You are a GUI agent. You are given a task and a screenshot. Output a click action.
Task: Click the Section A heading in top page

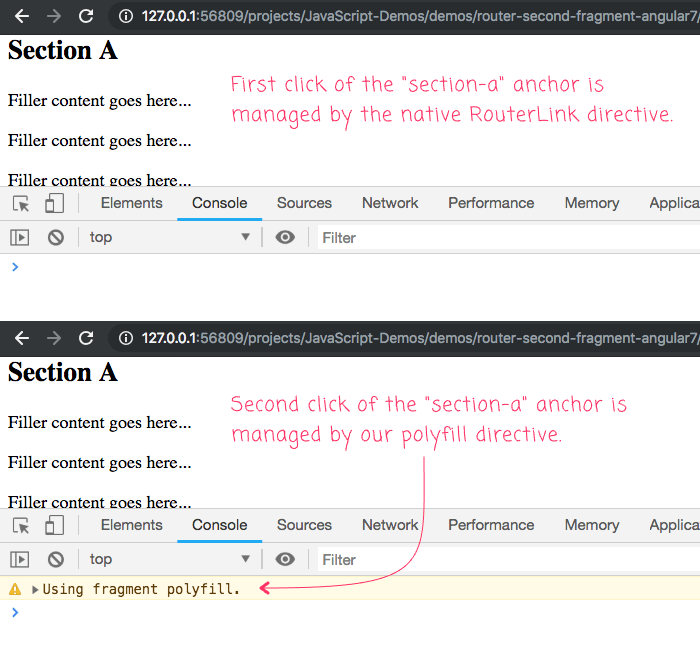coord(63,50)
